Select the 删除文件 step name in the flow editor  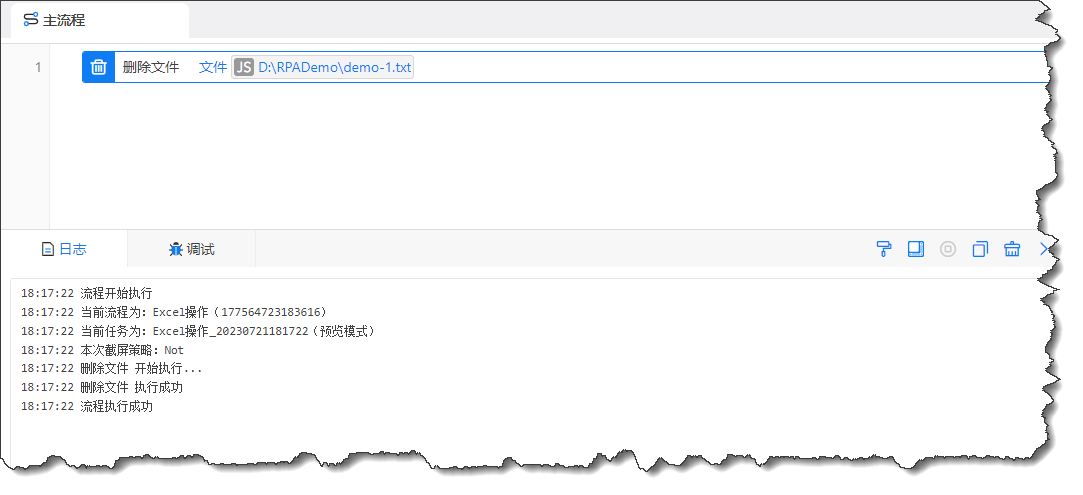coord(150,67)
